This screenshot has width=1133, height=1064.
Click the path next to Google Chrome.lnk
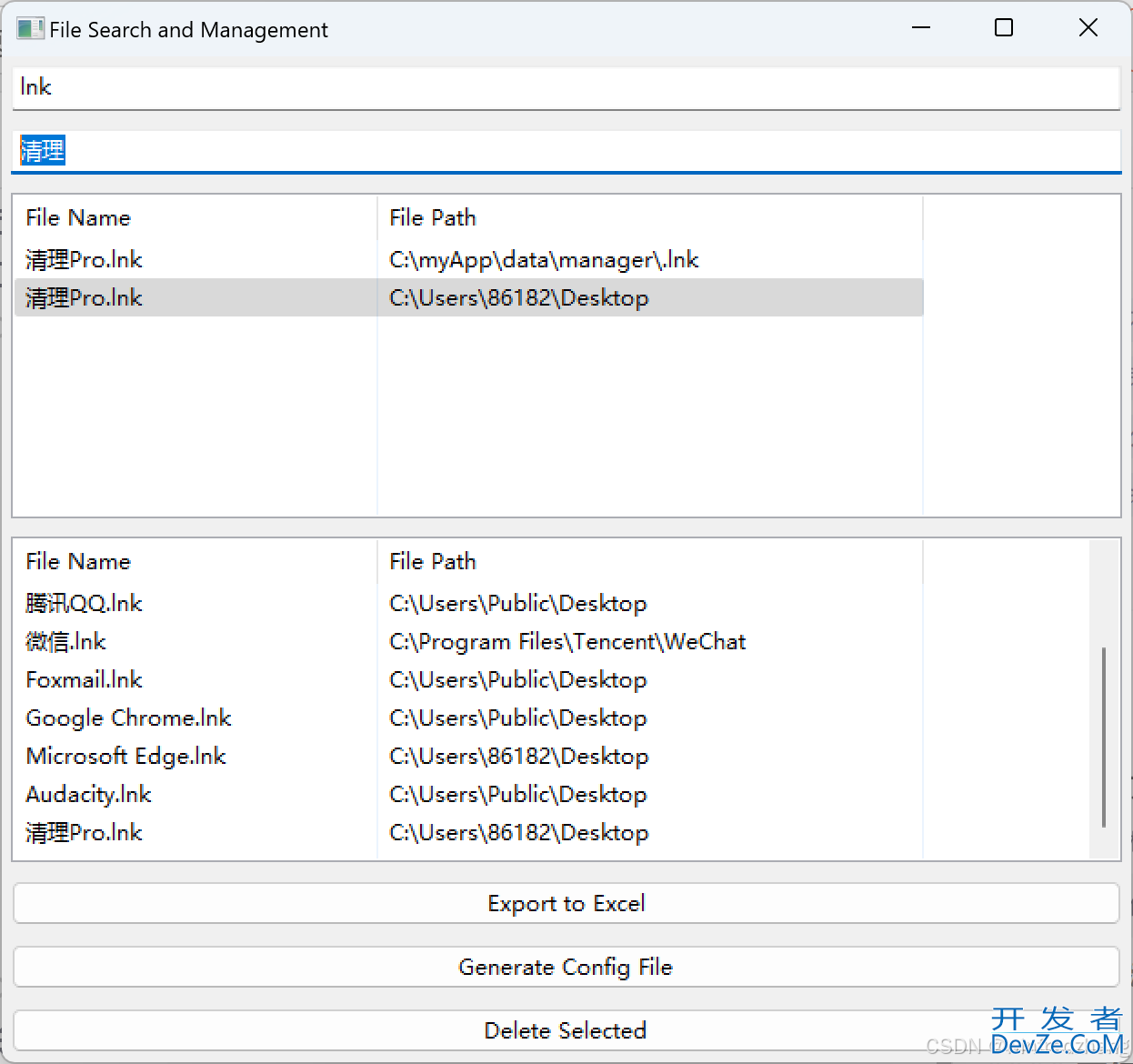518,718
